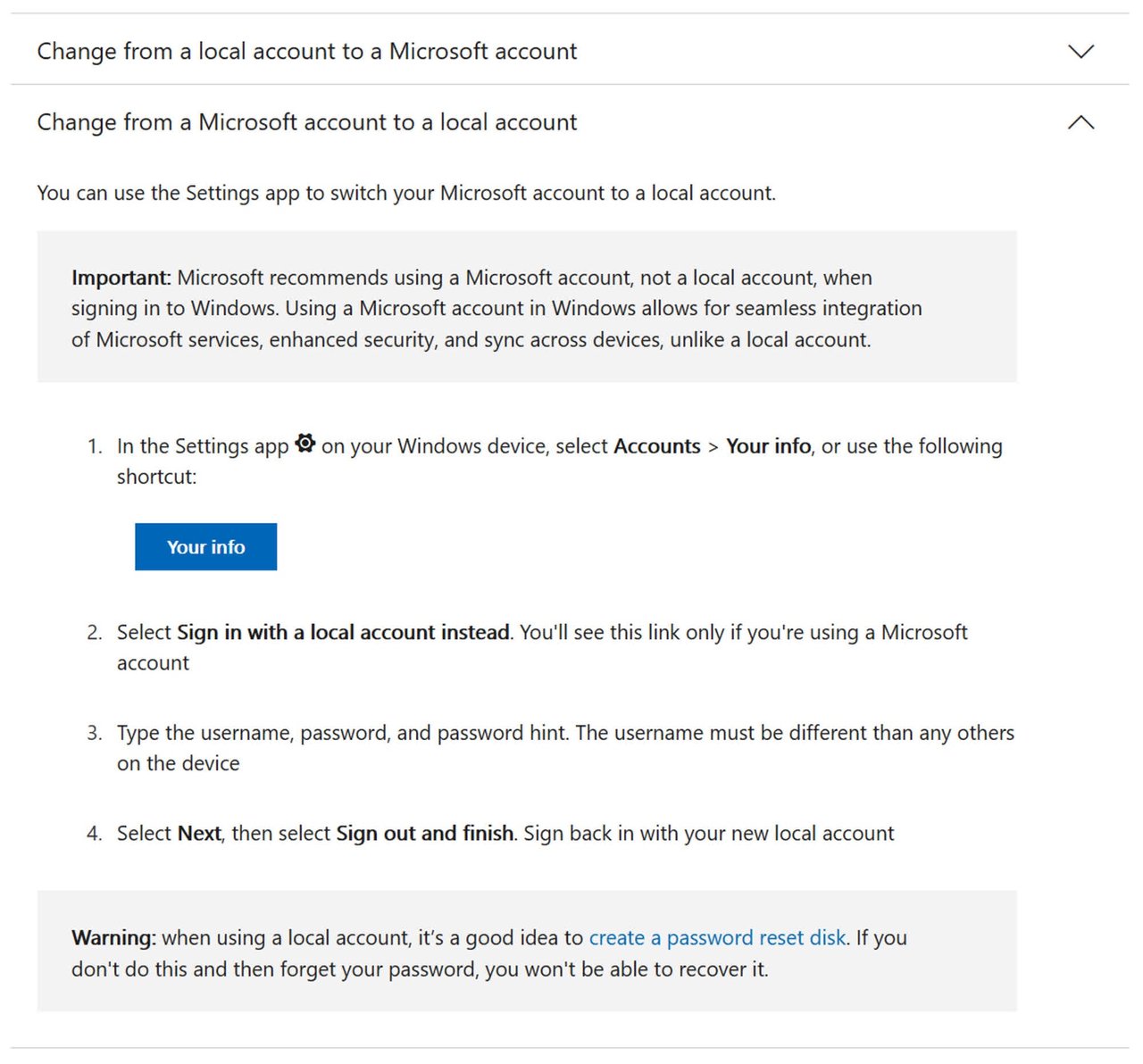Follow the create a password reset disk link
1143x1064 pixels.
717,937
